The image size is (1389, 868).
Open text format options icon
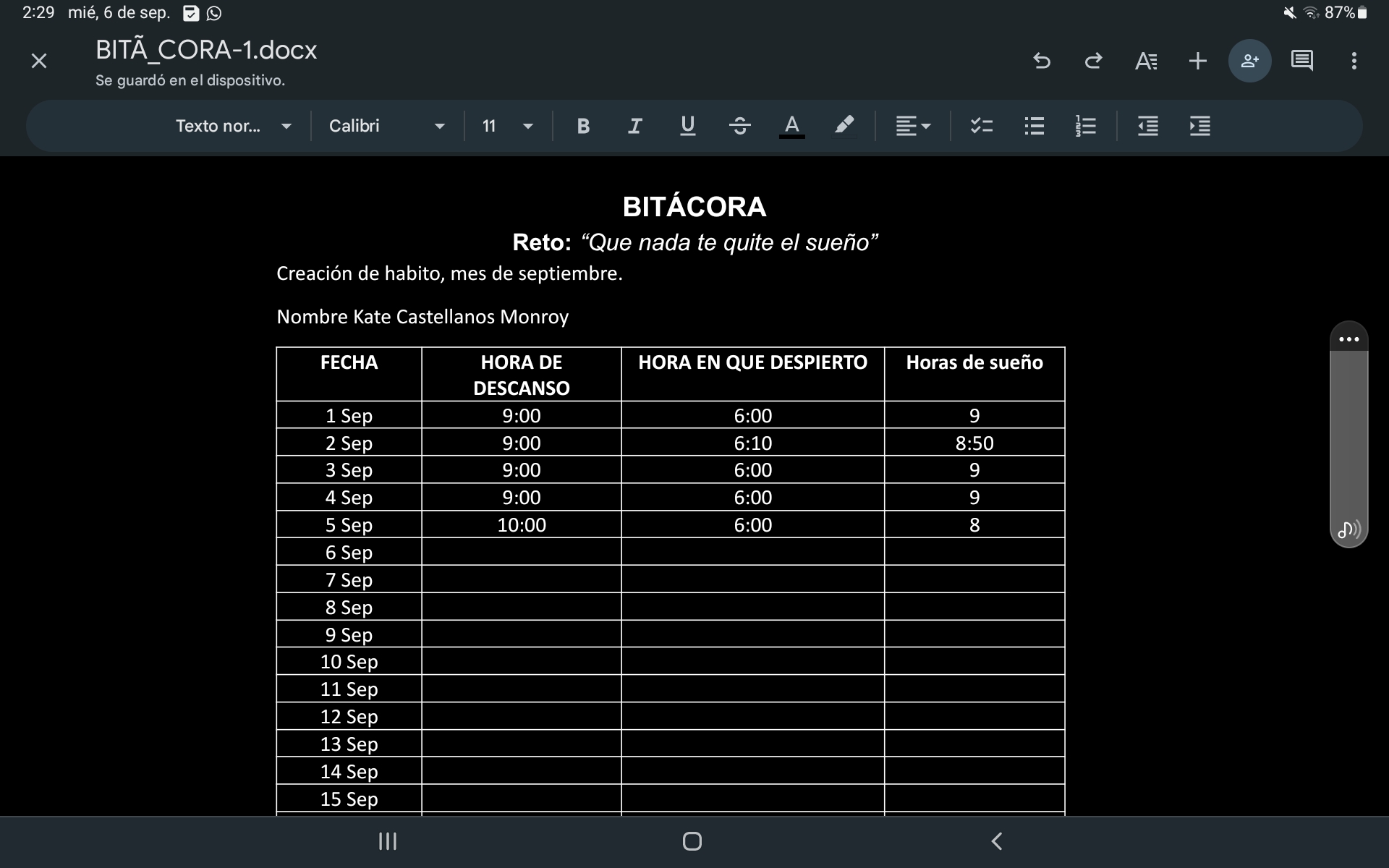[1145, 61]
